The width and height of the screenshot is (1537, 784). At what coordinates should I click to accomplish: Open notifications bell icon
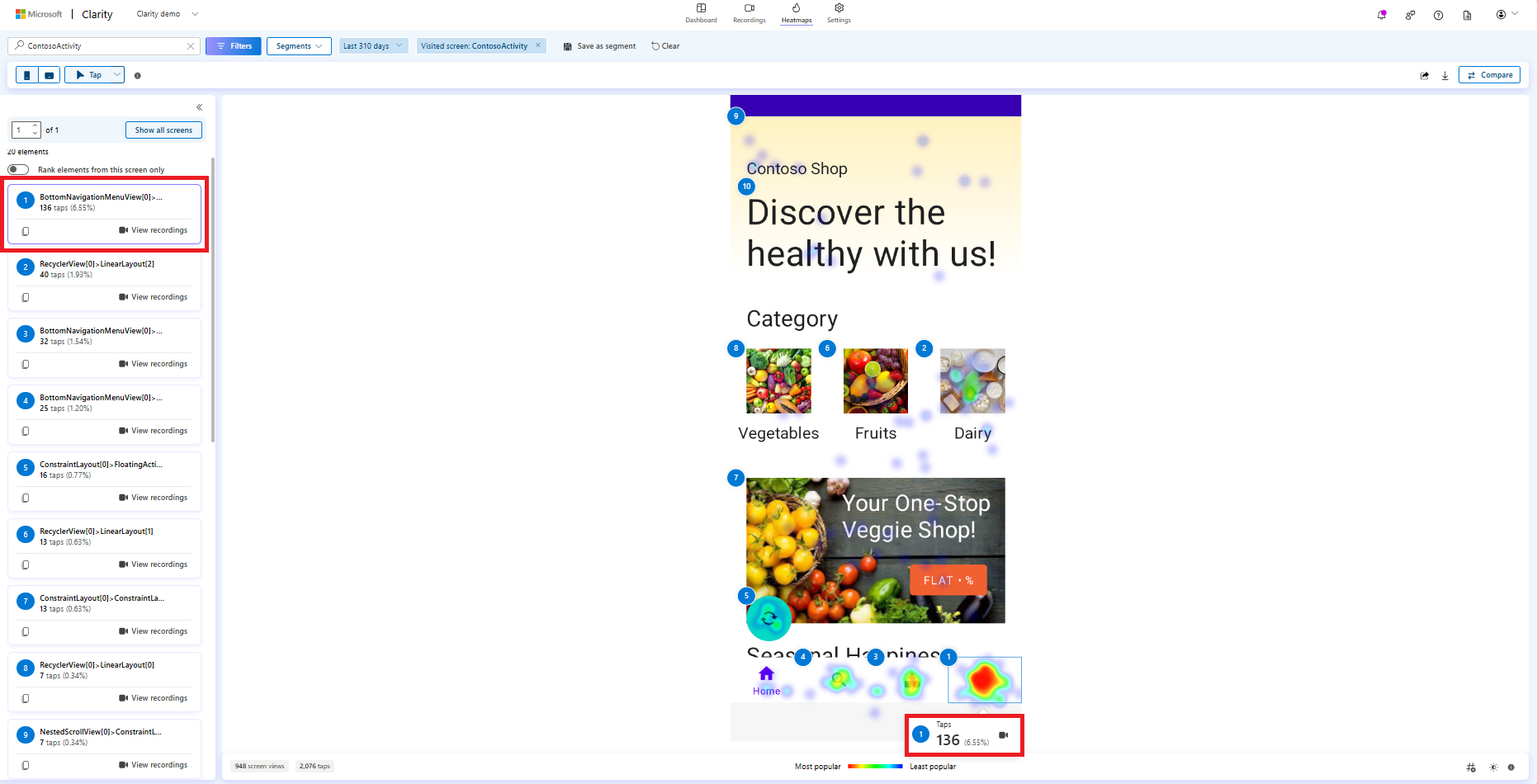(x=1382, y=15)
